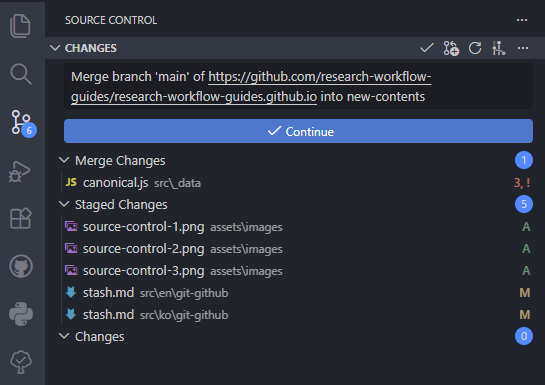Click into the commit message input box
Viewport: 545px width, 385px height.
(298, 86)
